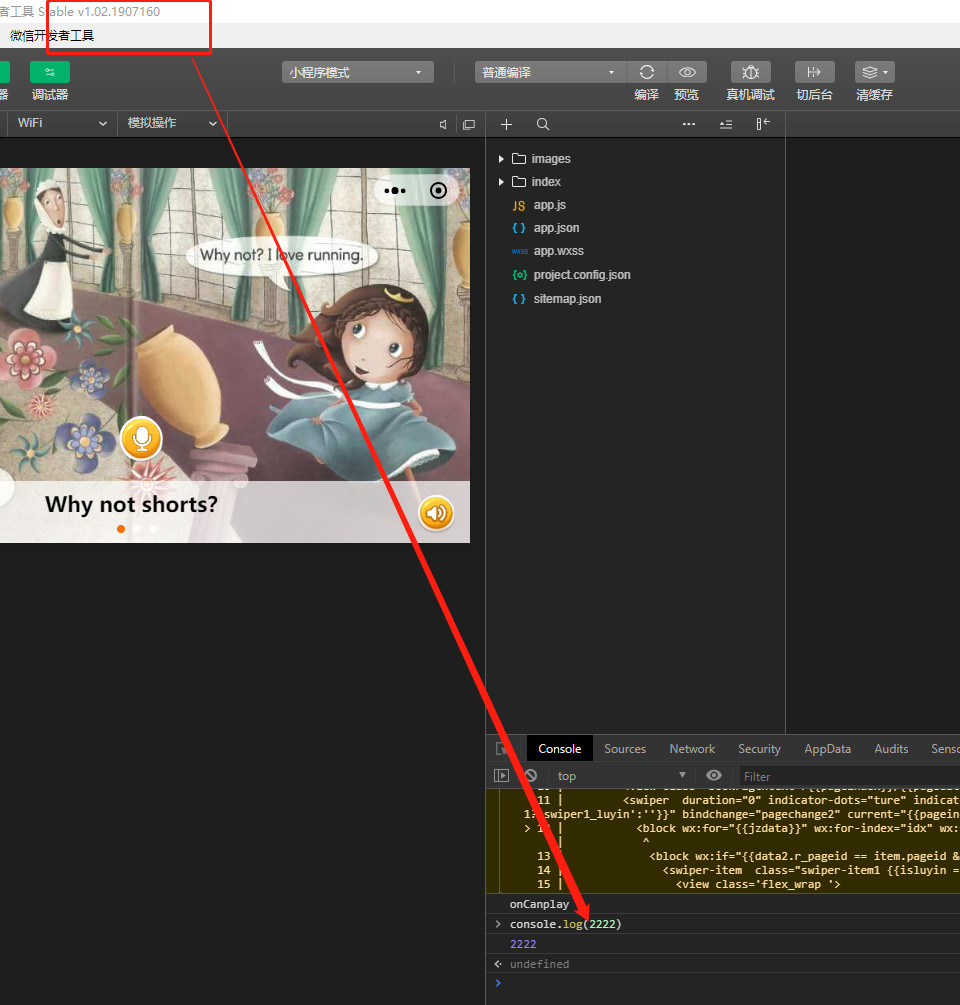This screenshot has height=1005, width=960.
Task: Click the 'Why not? I love running.' speech bubble
Action: pos(281,255)
